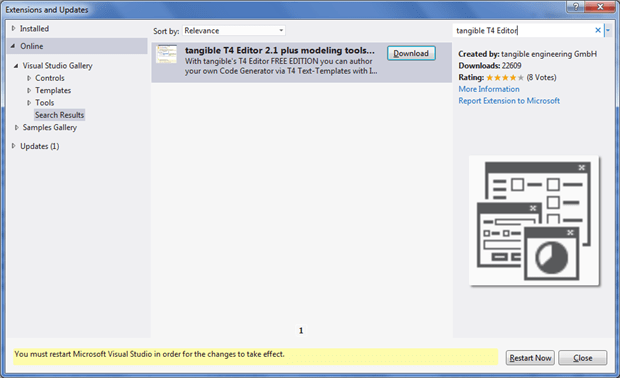The image size is (620, 378).
Task: Open the More Information link
Action: (489, 89)
